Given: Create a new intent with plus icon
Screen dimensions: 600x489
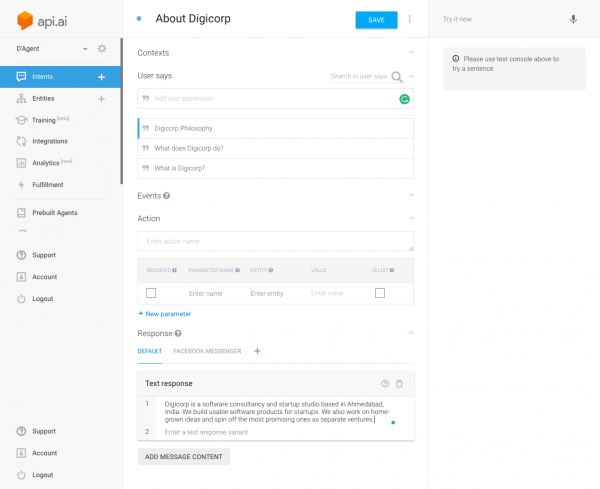Looking at the screenshot, I should [101, 77].
